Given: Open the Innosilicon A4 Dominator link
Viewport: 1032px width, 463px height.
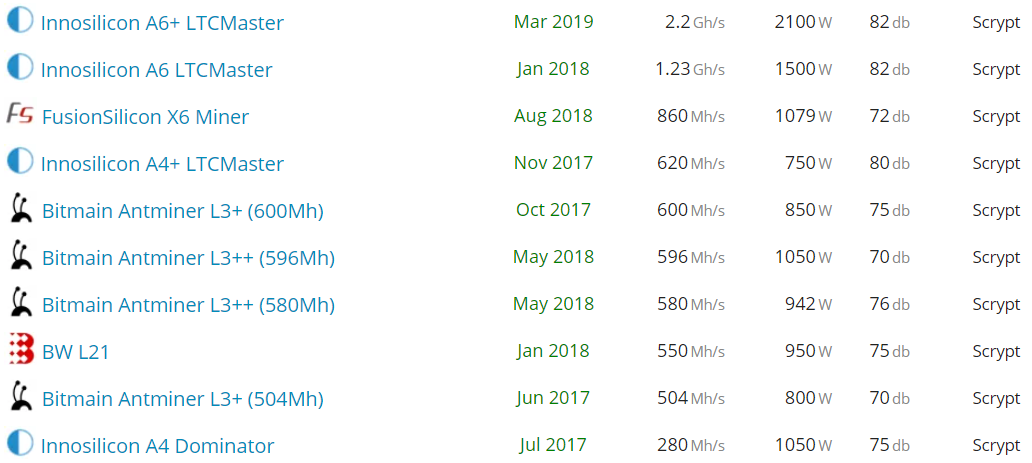Looking at the screenshot, I should [157, 446].
